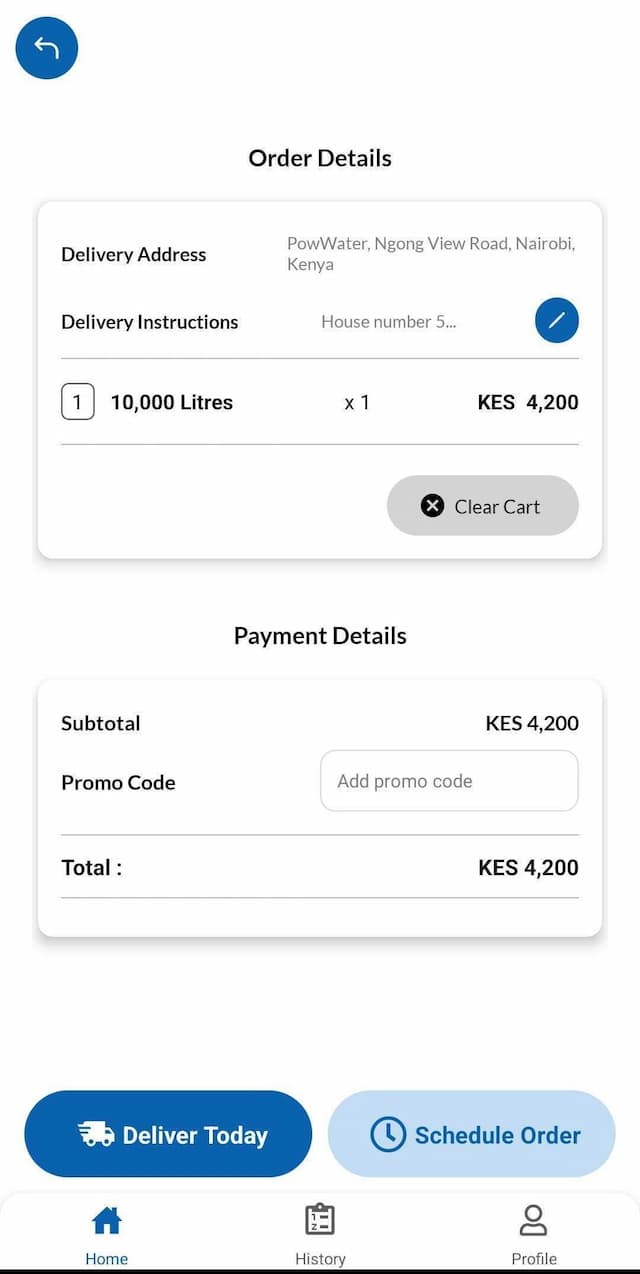Screen dimensions: 640x1274
Task: Open the Profile person icon
Action: (533, 1220)
